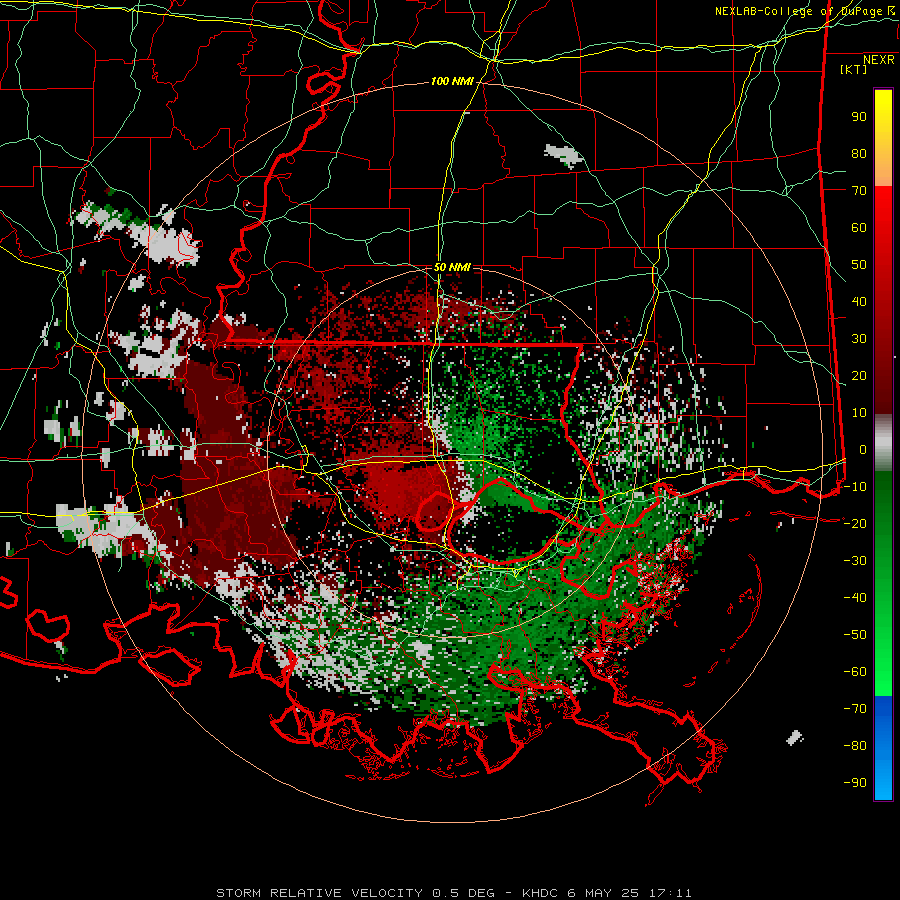
Task: Click the 70 value on the velocity scale
Action: [859, 191]
